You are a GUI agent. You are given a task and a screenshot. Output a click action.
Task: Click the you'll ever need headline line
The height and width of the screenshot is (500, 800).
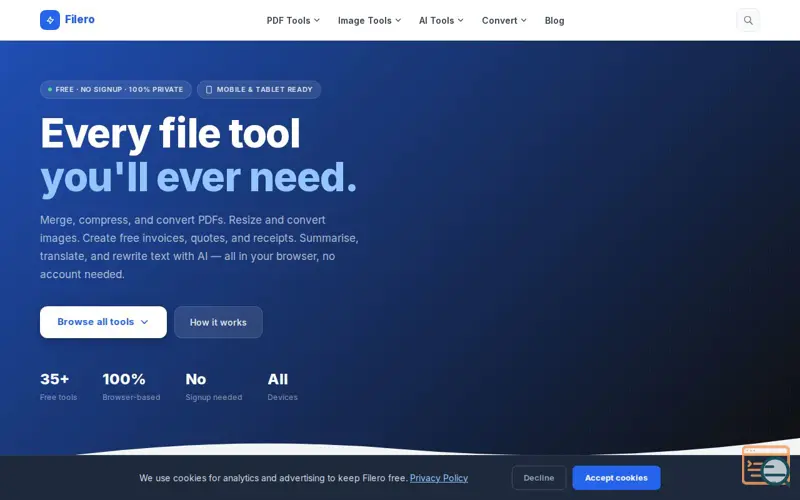coord(198,178)
